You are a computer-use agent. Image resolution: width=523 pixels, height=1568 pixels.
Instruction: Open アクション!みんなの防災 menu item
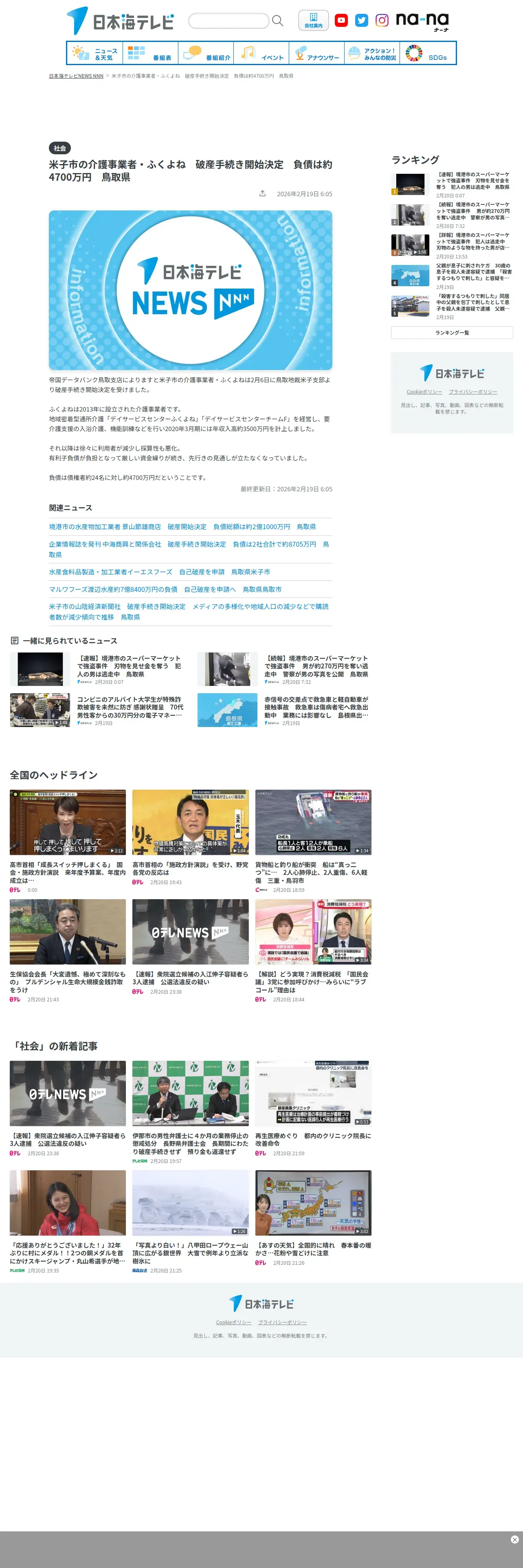tap(372, 54)
